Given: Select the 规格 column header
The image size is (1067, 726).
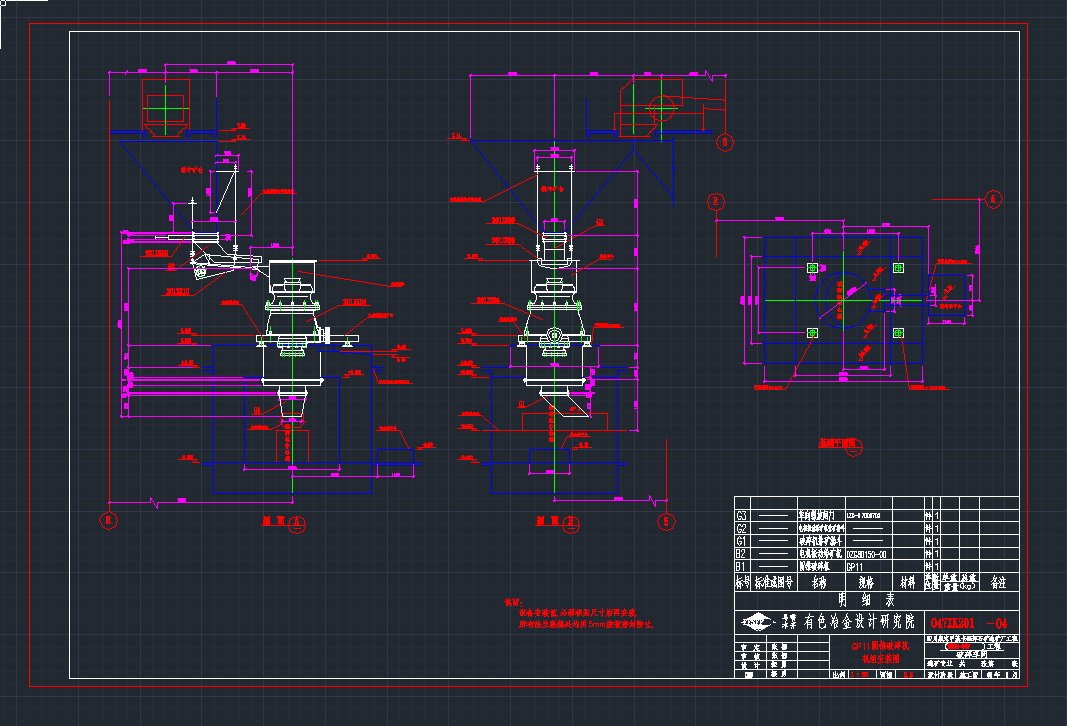Looking at the screenshot, I should click(x=866, y=583).
